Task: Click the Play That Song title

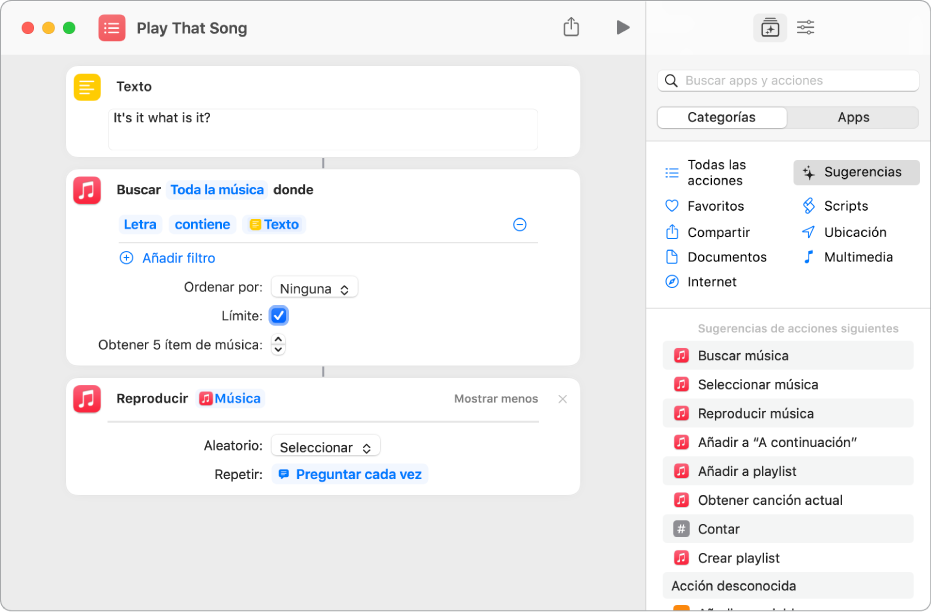Action: pyautogui.click(x=192, y=28)
